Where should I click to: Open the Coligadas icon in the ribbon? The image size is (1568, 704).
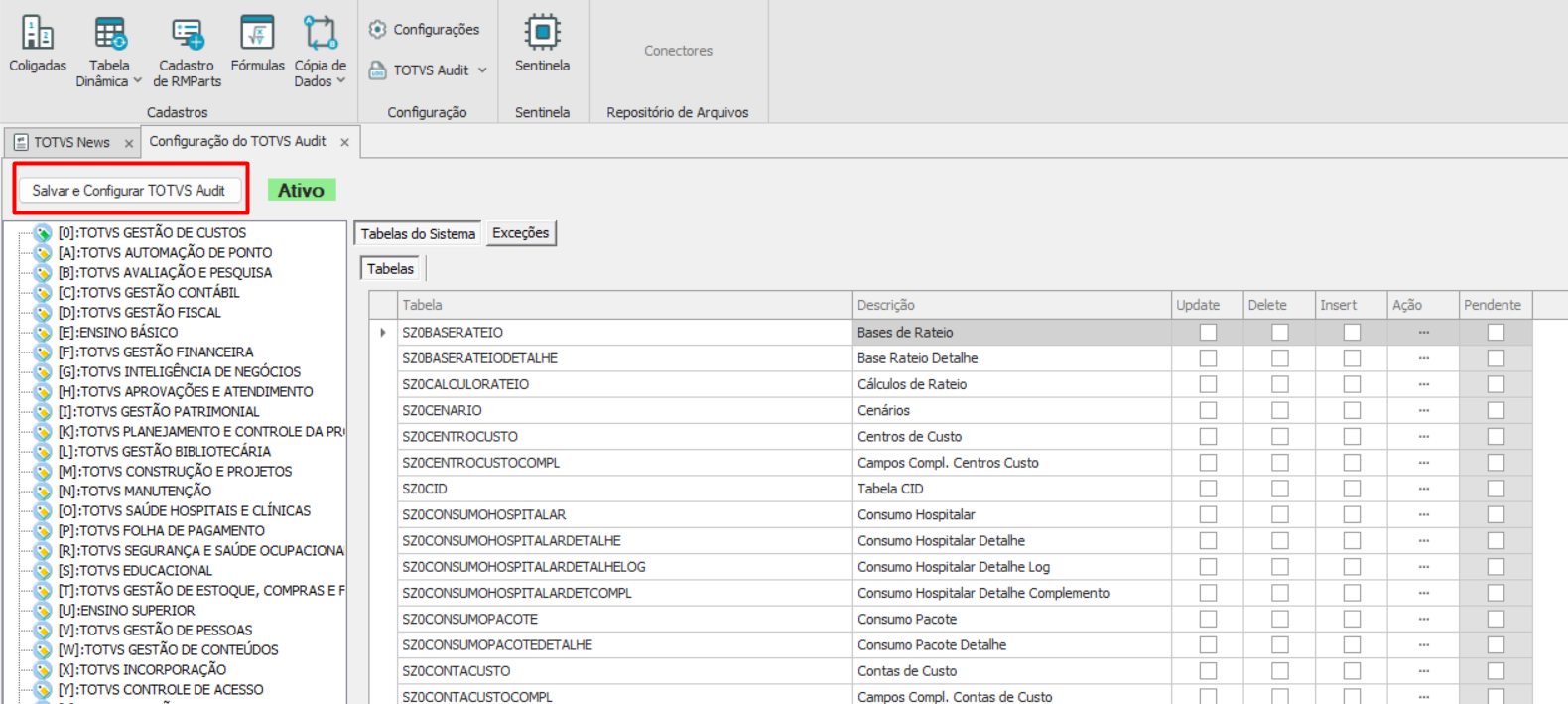pos(38,33)
